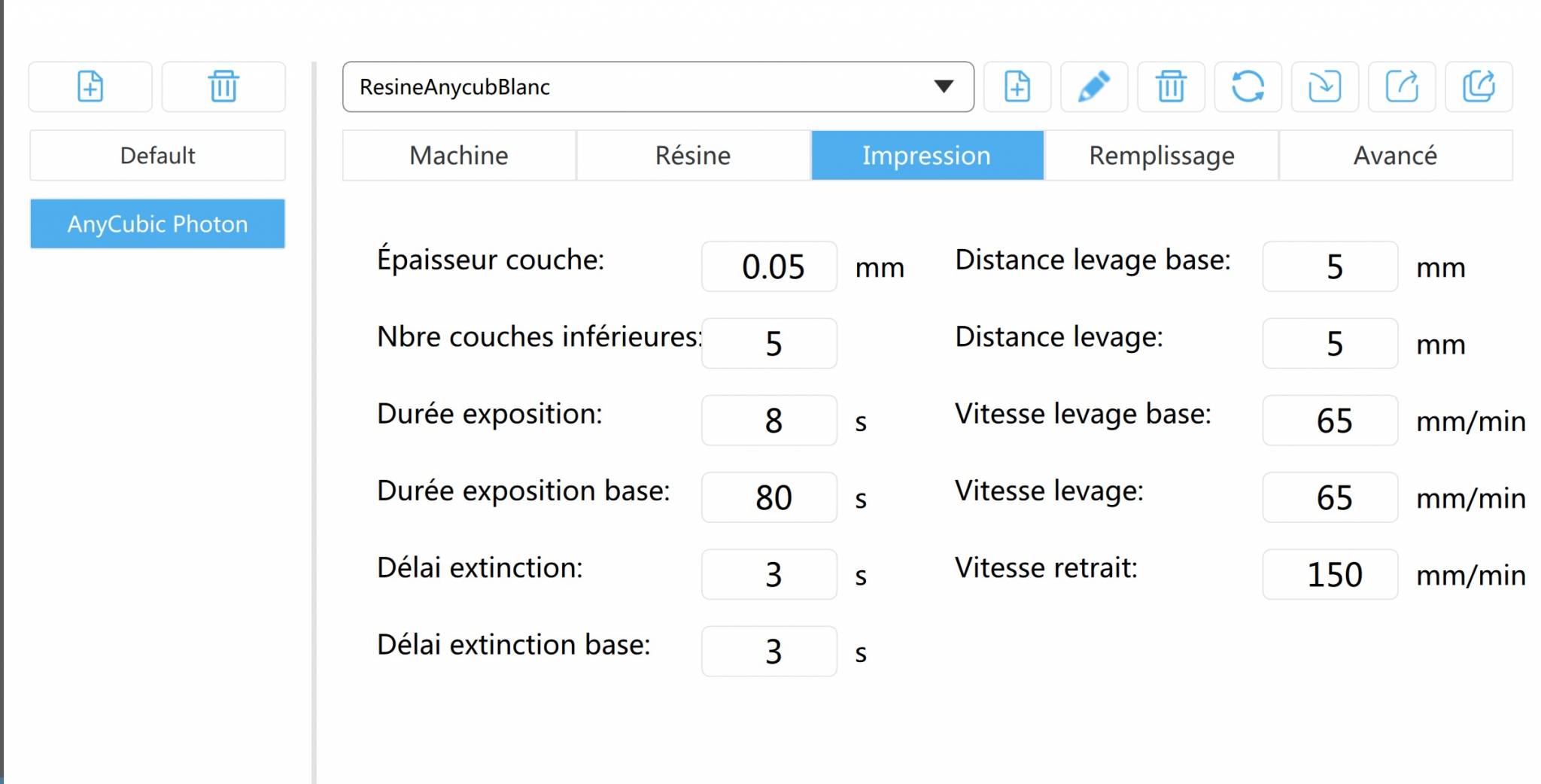Screen dimensions: 1541x784
Task: Go to the Remplissage tab
Action: pyautogui.click(x=1161, y=156)
